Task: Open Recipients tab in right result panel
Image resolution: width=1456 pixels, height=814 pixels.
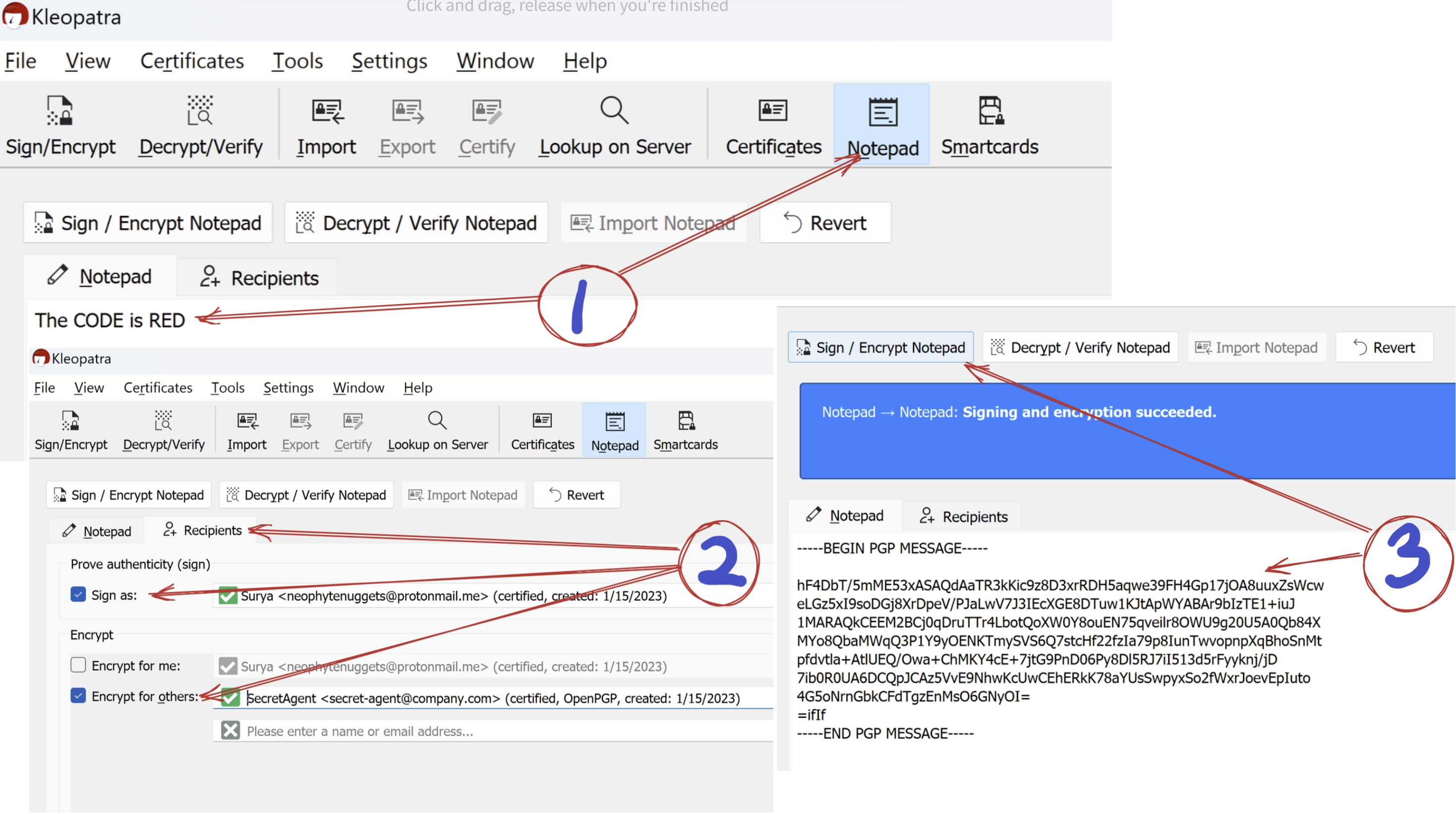Action: 963,516
